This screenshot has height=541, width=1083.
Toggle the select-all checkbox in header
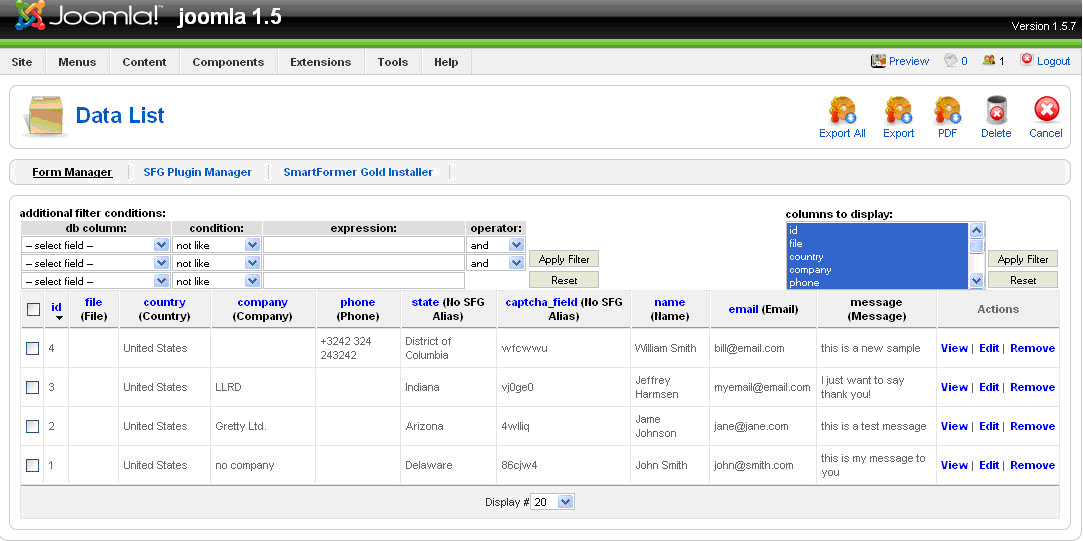point(33,310)
